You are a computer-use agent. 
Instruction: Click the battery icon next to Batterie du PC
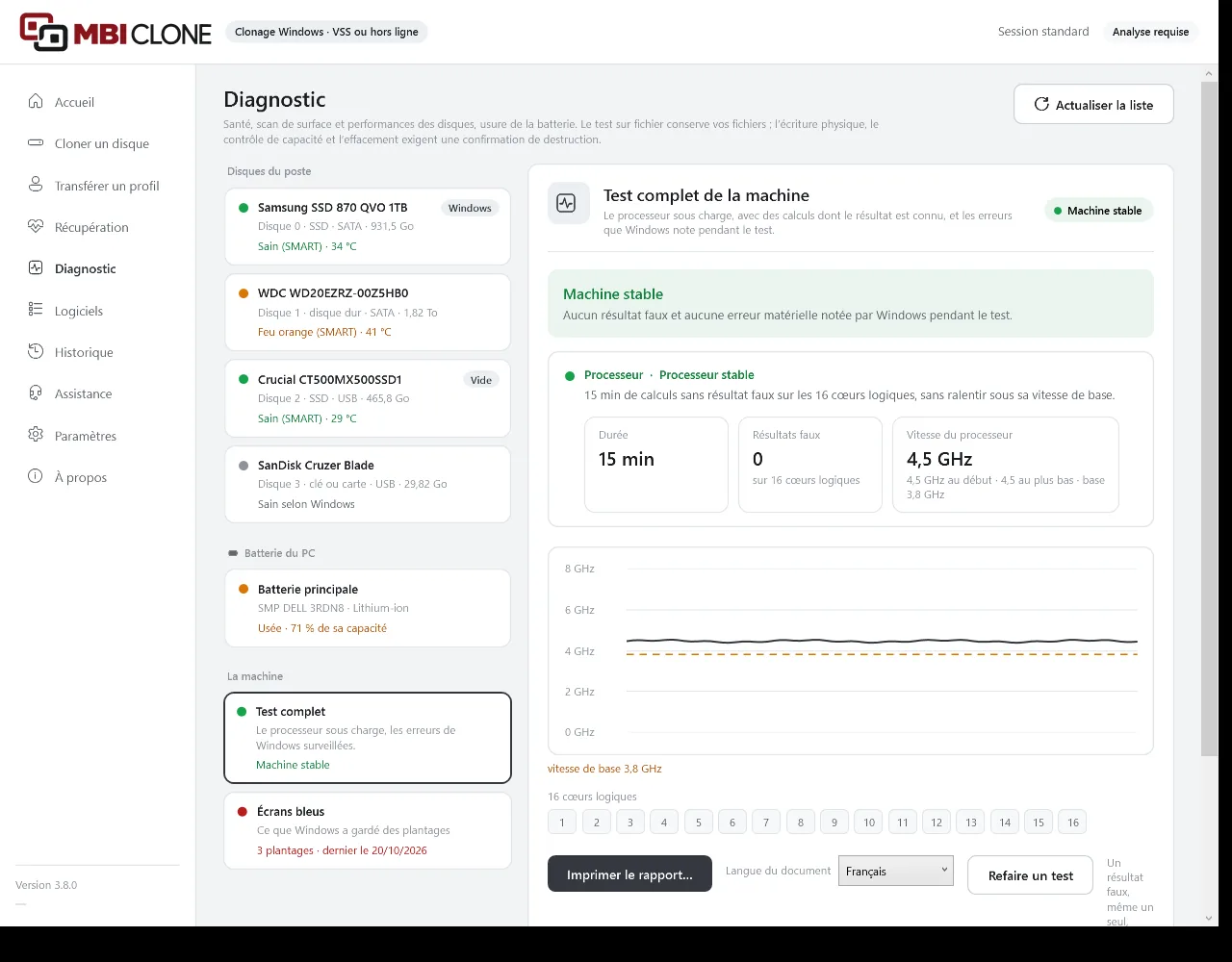point(232,553)
